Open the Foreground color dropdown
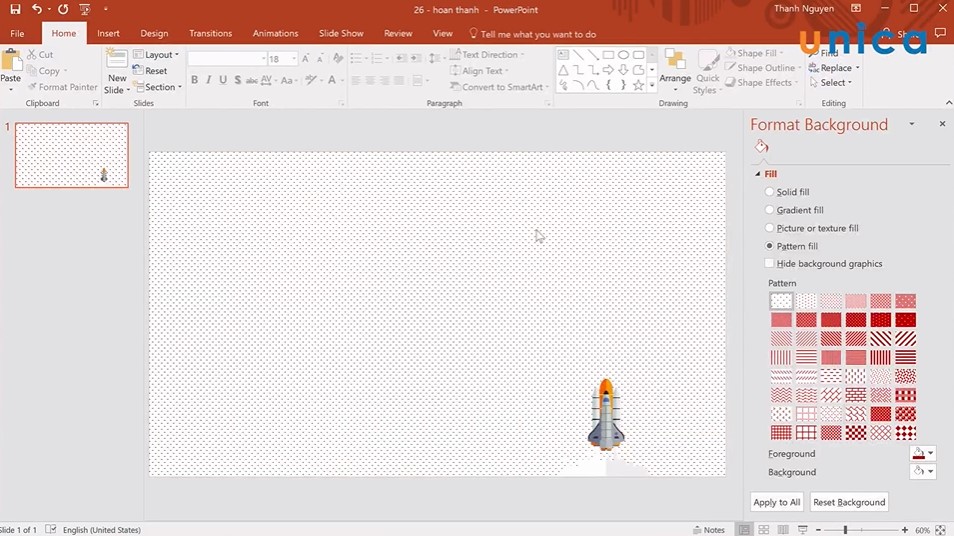954x536 pixels. (x=923, y=454)
